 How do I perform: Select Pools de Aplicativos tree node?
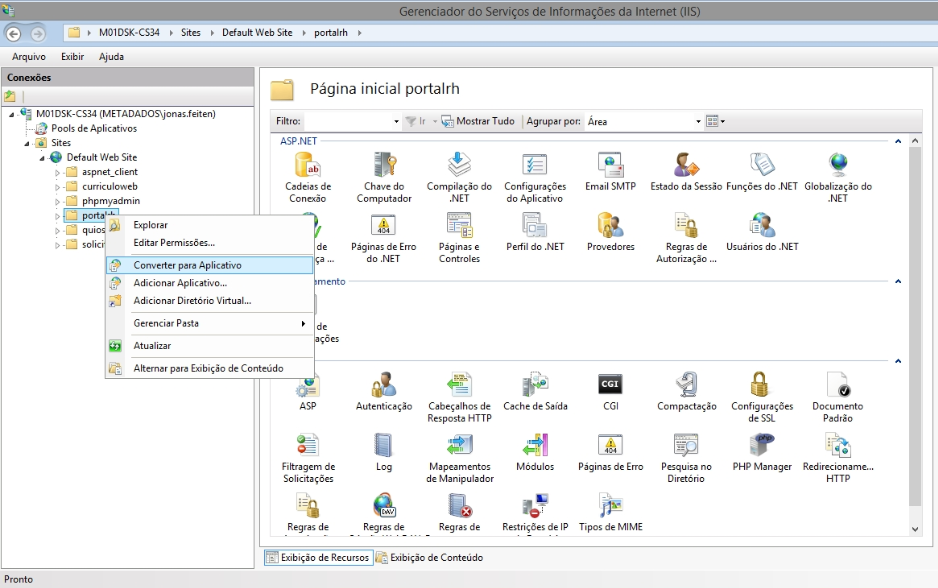click(94, 128)
